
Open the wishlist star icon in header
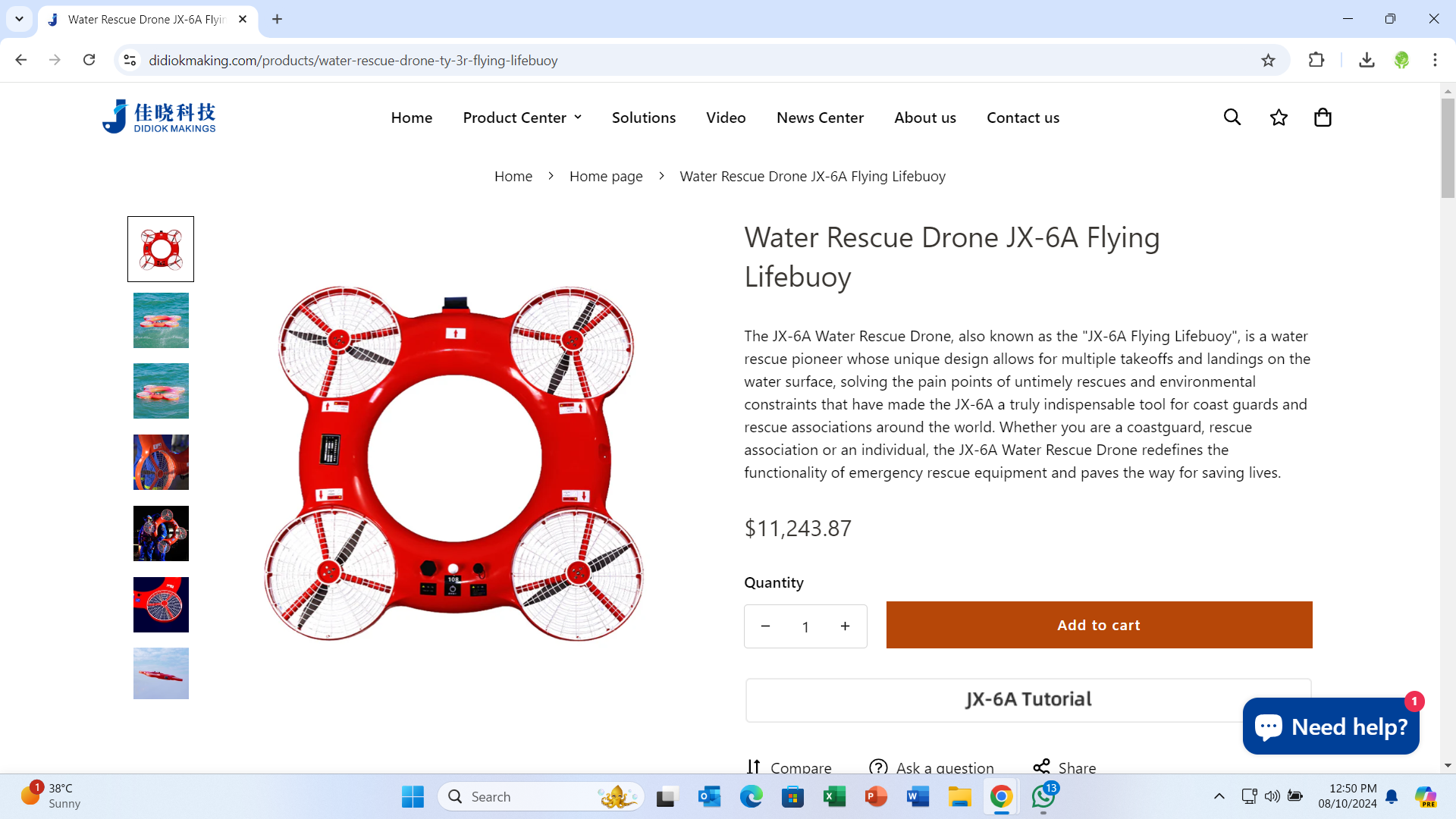(1279, 118)
